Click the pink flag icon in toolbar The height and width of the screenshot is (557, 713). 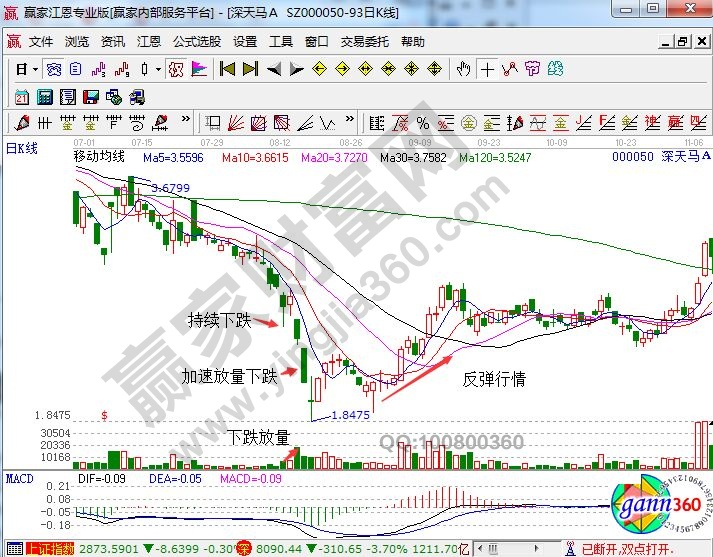tap(198, 69)
